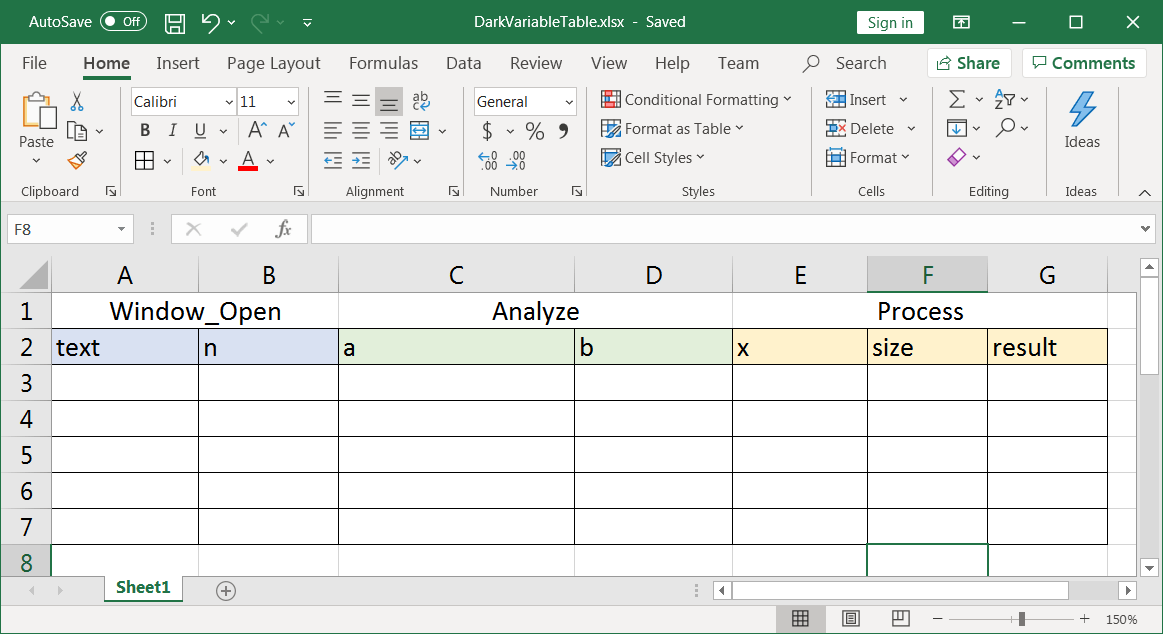Add a new sheet with plus button
Viewport: 1163px width, 634px height.
(226, 591)
